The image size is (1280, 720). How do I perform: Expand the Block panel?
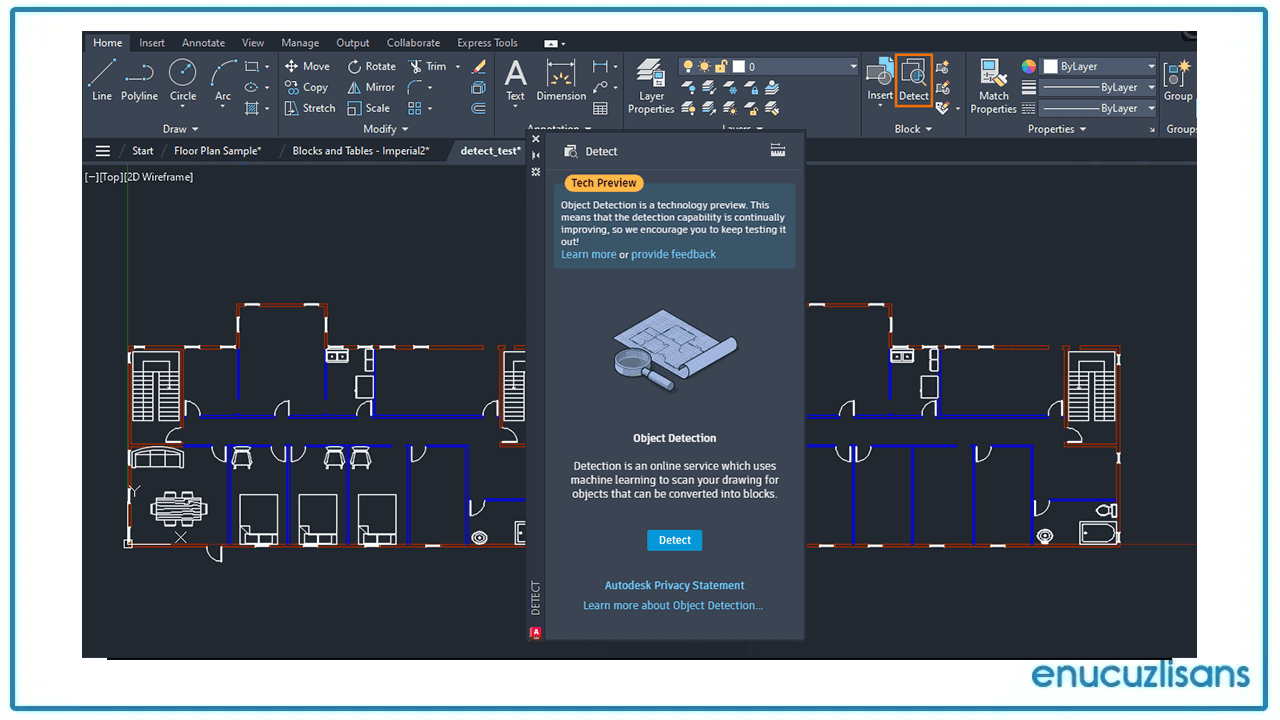tap(913, 129)
